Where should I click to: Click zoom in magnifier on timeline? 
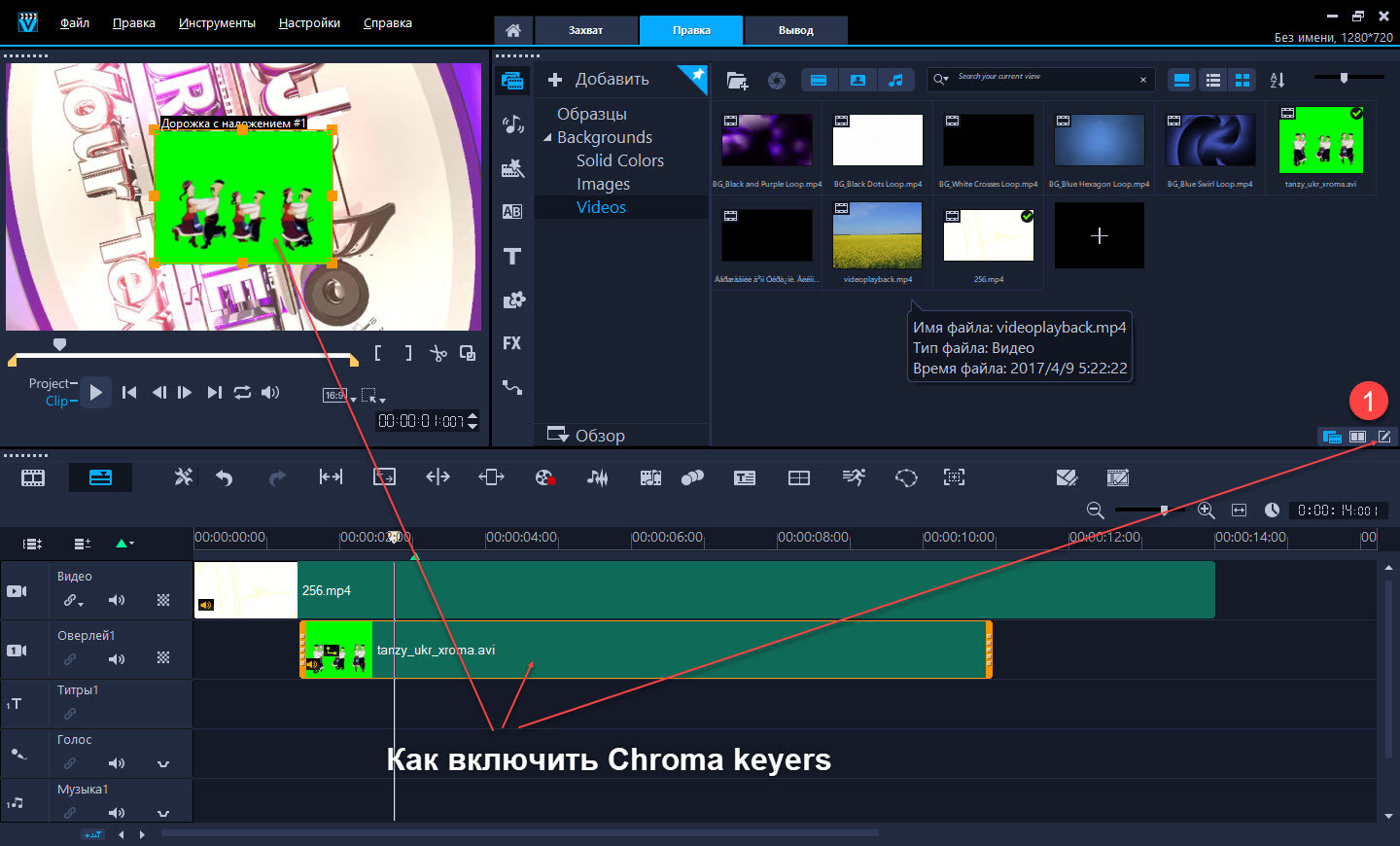[x=1206, y=511]
